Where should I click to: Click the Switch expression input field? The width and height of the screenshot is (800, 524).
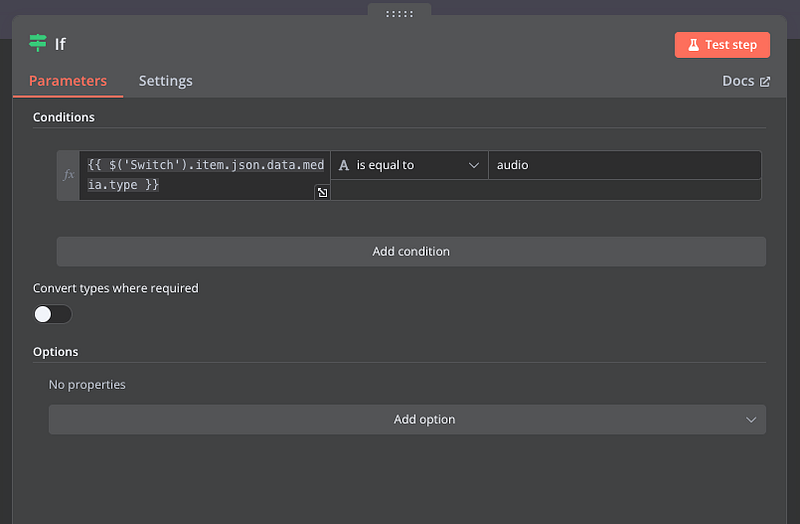tap(205, 175)
